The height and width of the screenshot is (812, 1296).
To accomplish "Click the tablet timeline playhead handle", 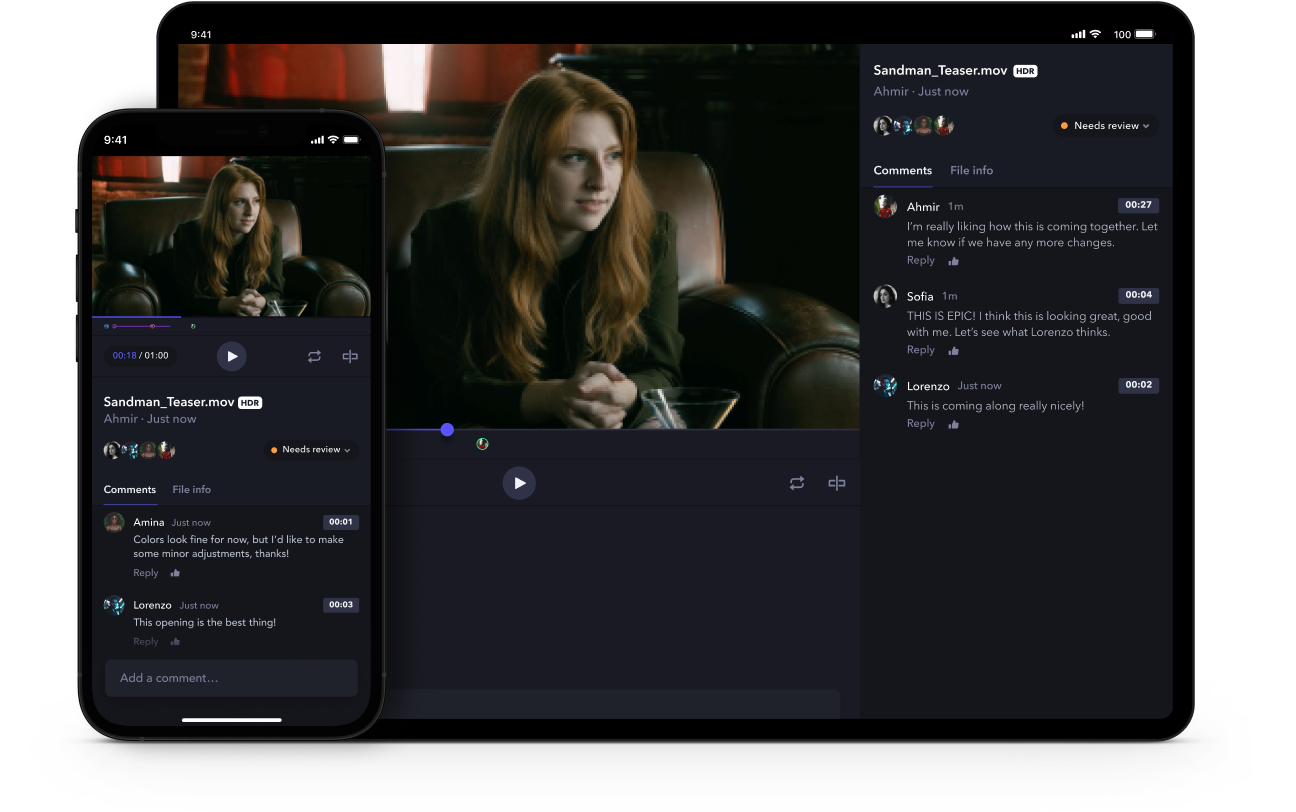I will coord(447,429).
